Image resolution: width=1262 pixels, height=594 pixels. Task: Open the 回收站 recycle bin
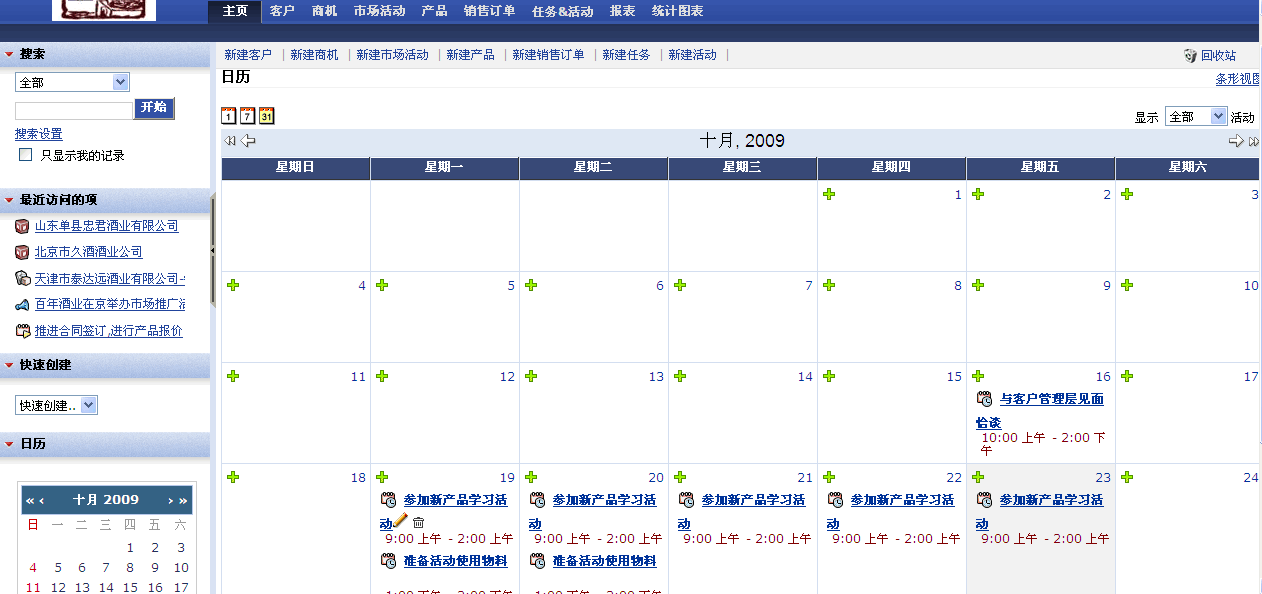[1217, 56]
